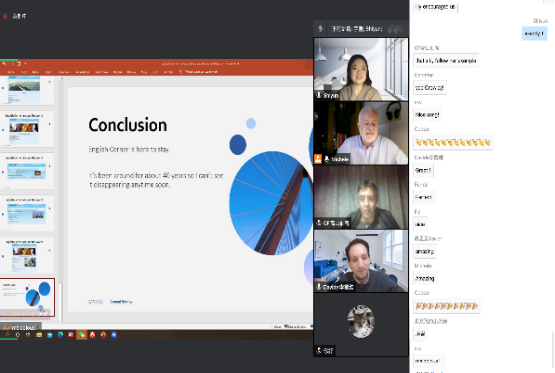
Task: Click the speaker microphone icon above Shiyun's video
Action: click(321, 29)
